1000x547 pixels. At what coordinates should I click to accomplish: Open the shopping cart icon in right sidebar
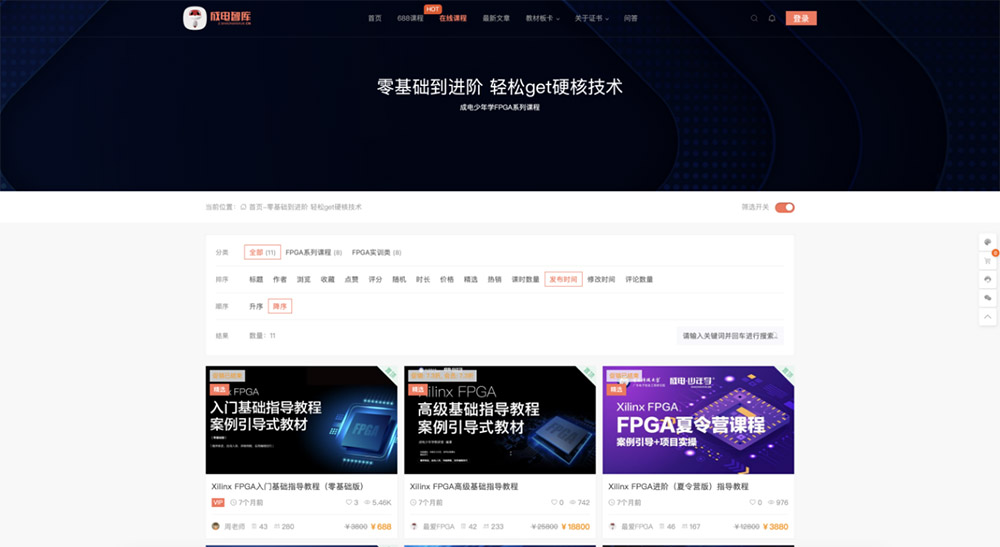coord(987,261)
